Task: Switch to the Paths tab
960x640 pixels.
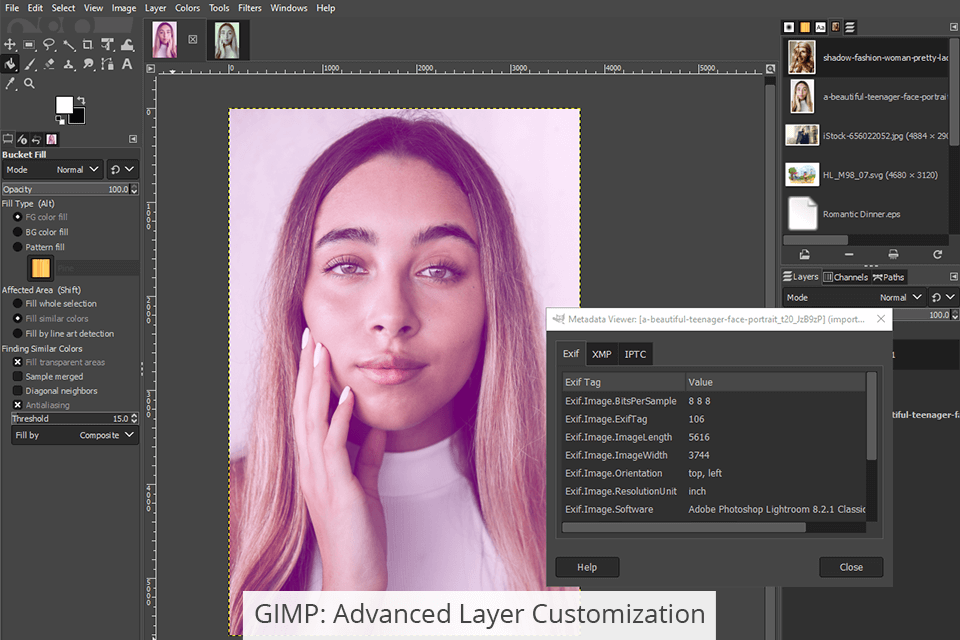Action: click(888, 277)
